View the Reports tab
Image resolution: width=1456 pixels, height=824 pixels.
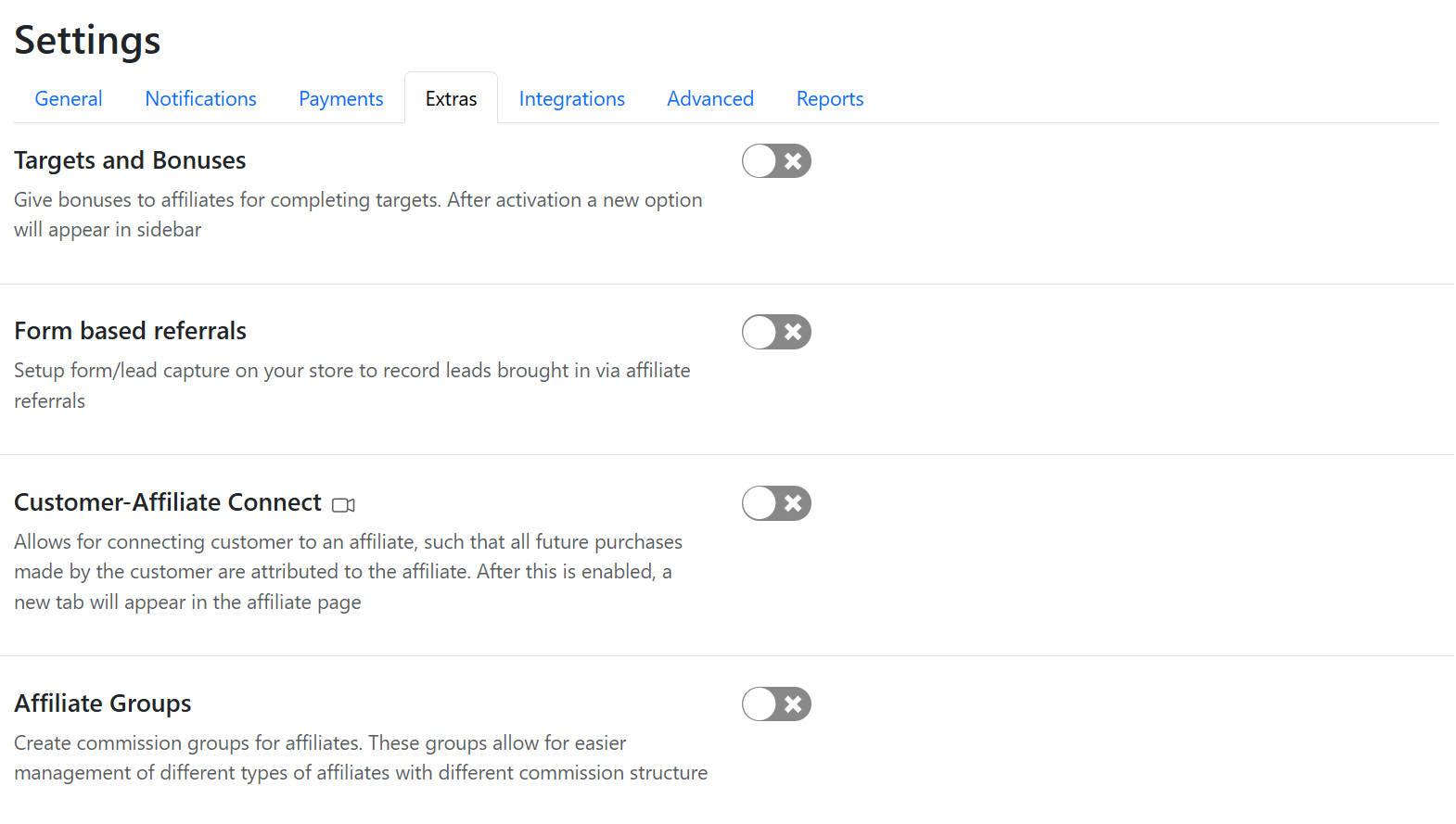pyautogui.click(x=829, y=99)
